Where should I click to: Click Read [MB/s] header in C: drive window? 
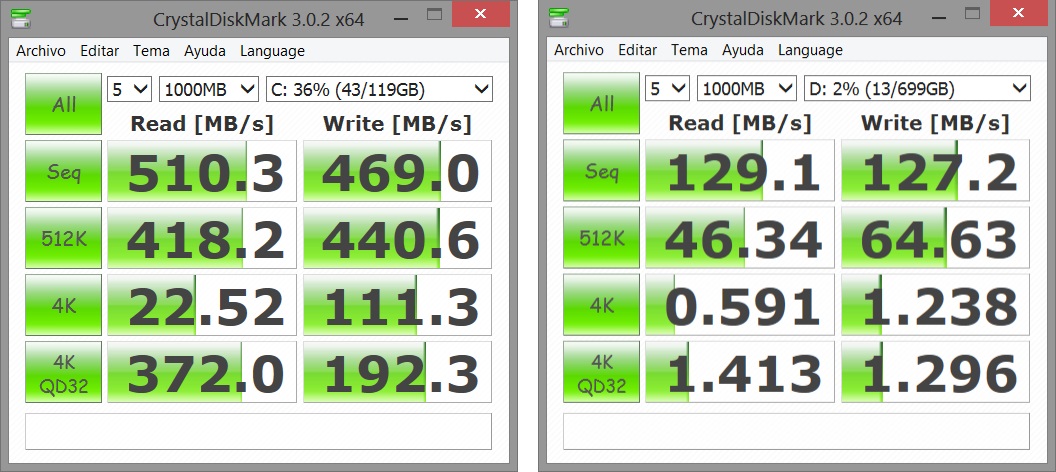(x=201, y=124)
